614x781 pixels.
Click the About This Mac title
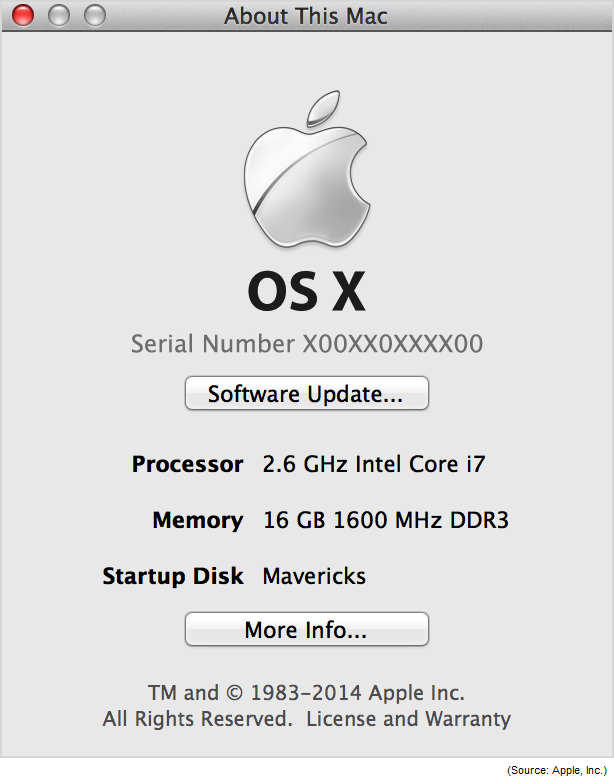(306, 16)
